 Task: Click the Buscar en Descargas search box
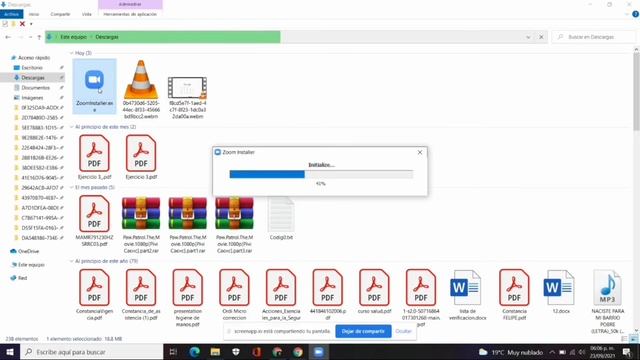(594, 37)
